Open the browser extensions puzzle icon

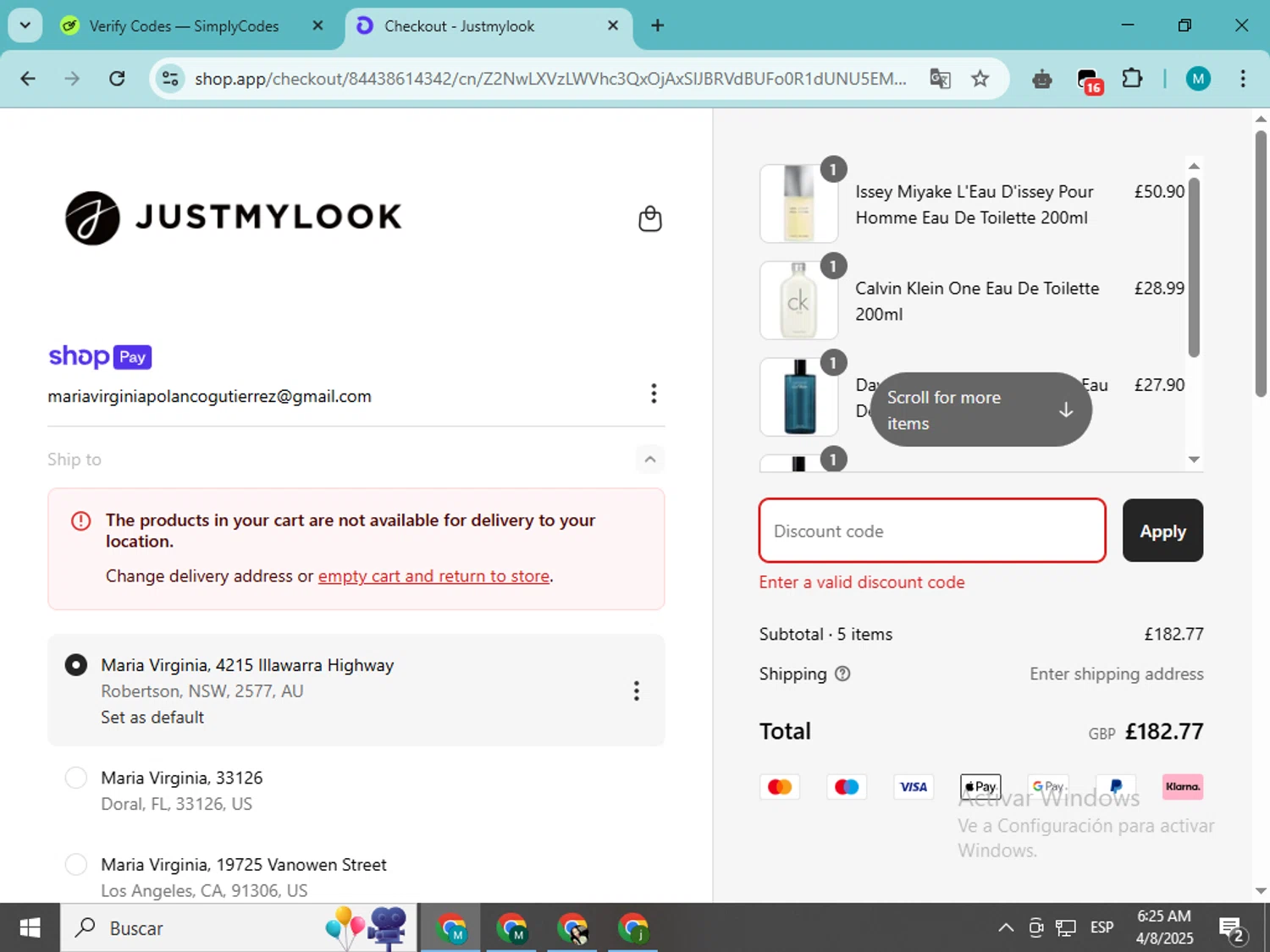pyautogui.click(x=1132, y=79)
